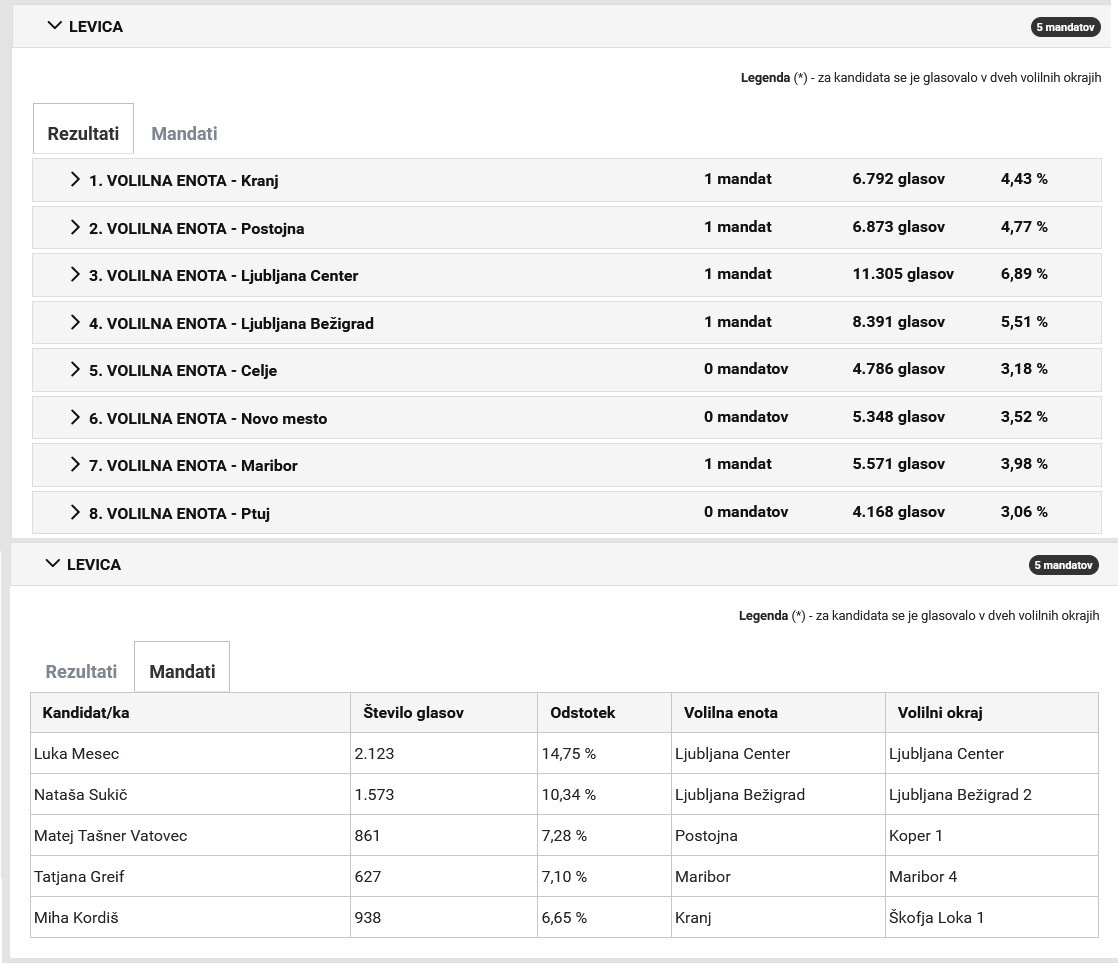1118x978 pixels.
Task: Click the 2.123 votes cell
Action: pos(443,753)
